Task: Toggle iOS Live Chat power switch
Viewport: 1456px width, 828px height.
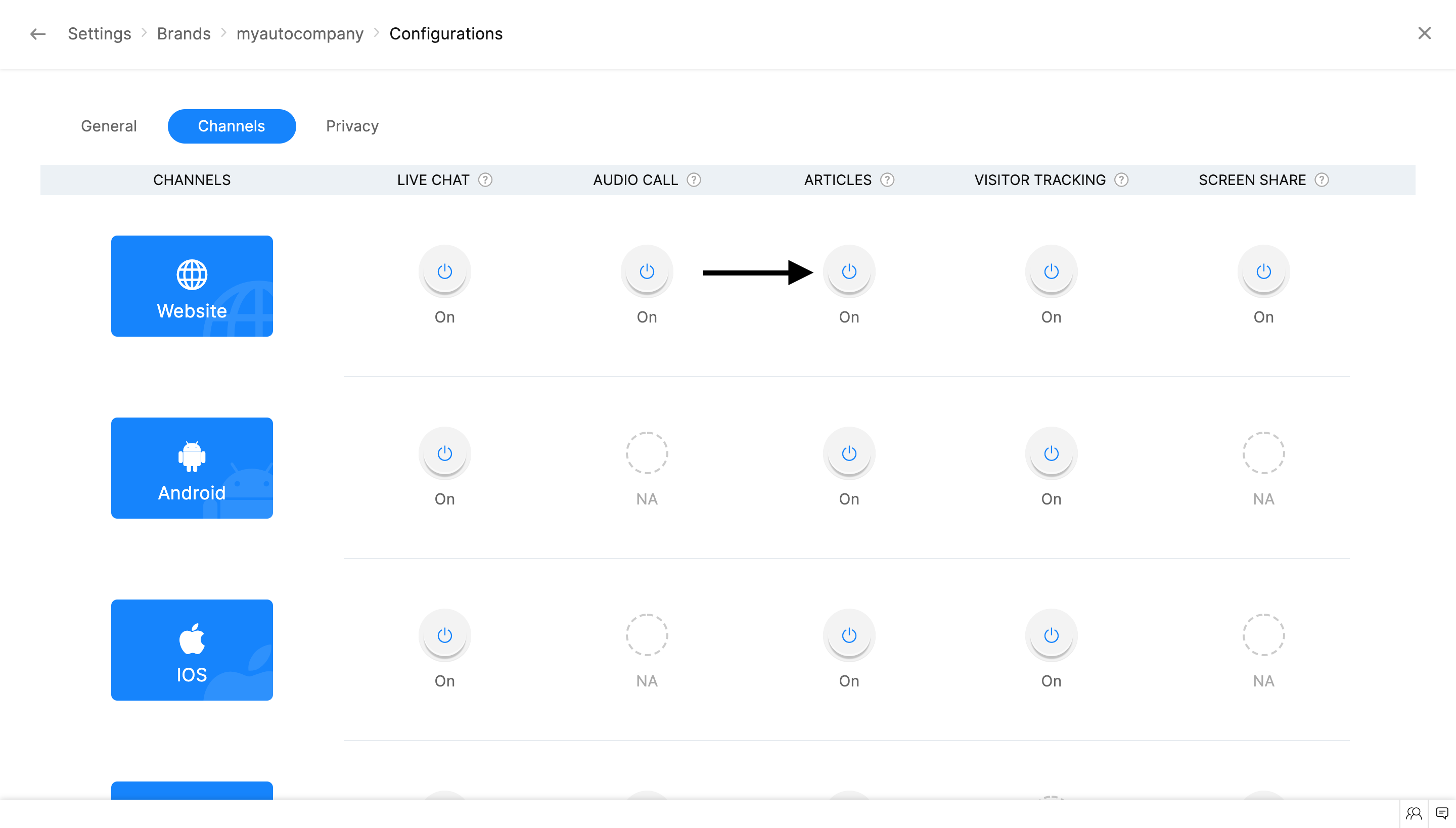Action: coord(445,635)
